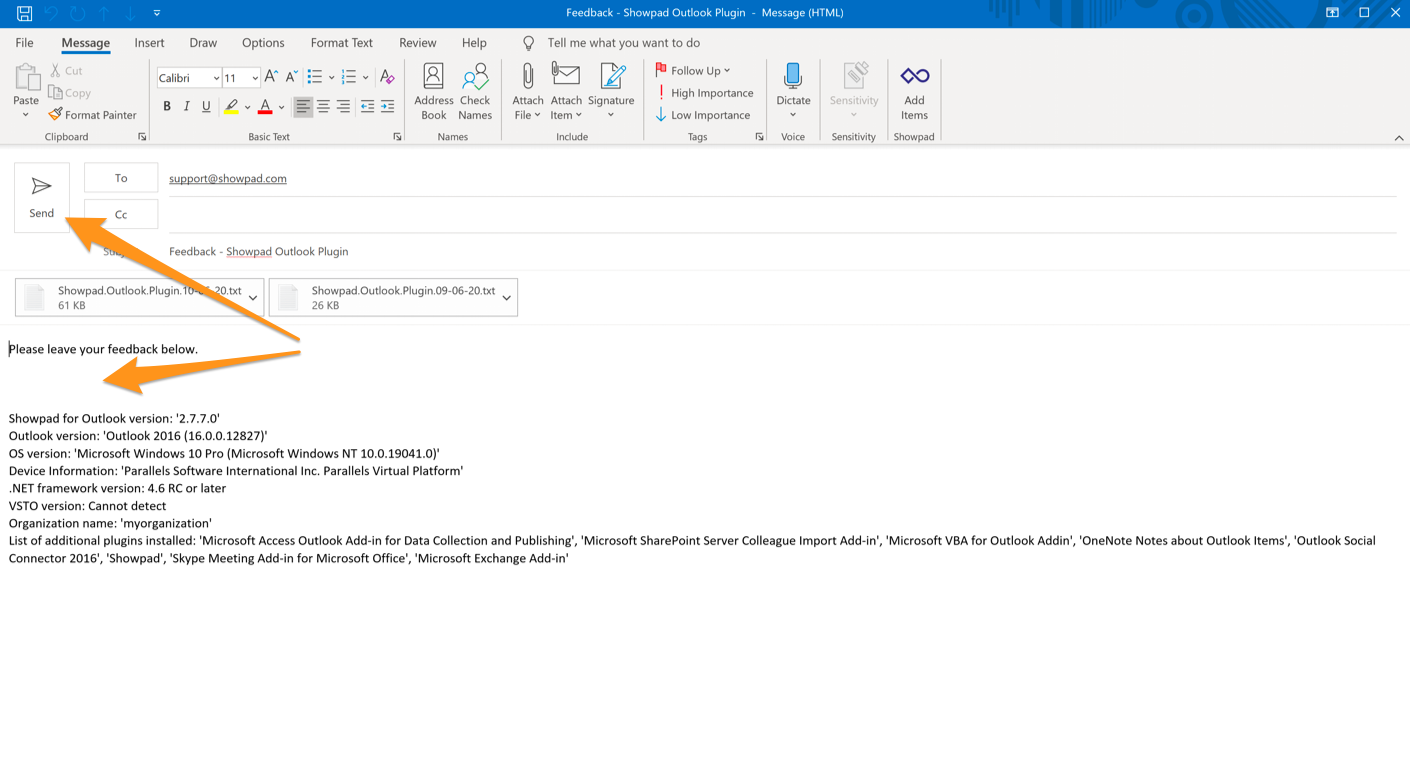Open the Help tab

click(474, 43)
